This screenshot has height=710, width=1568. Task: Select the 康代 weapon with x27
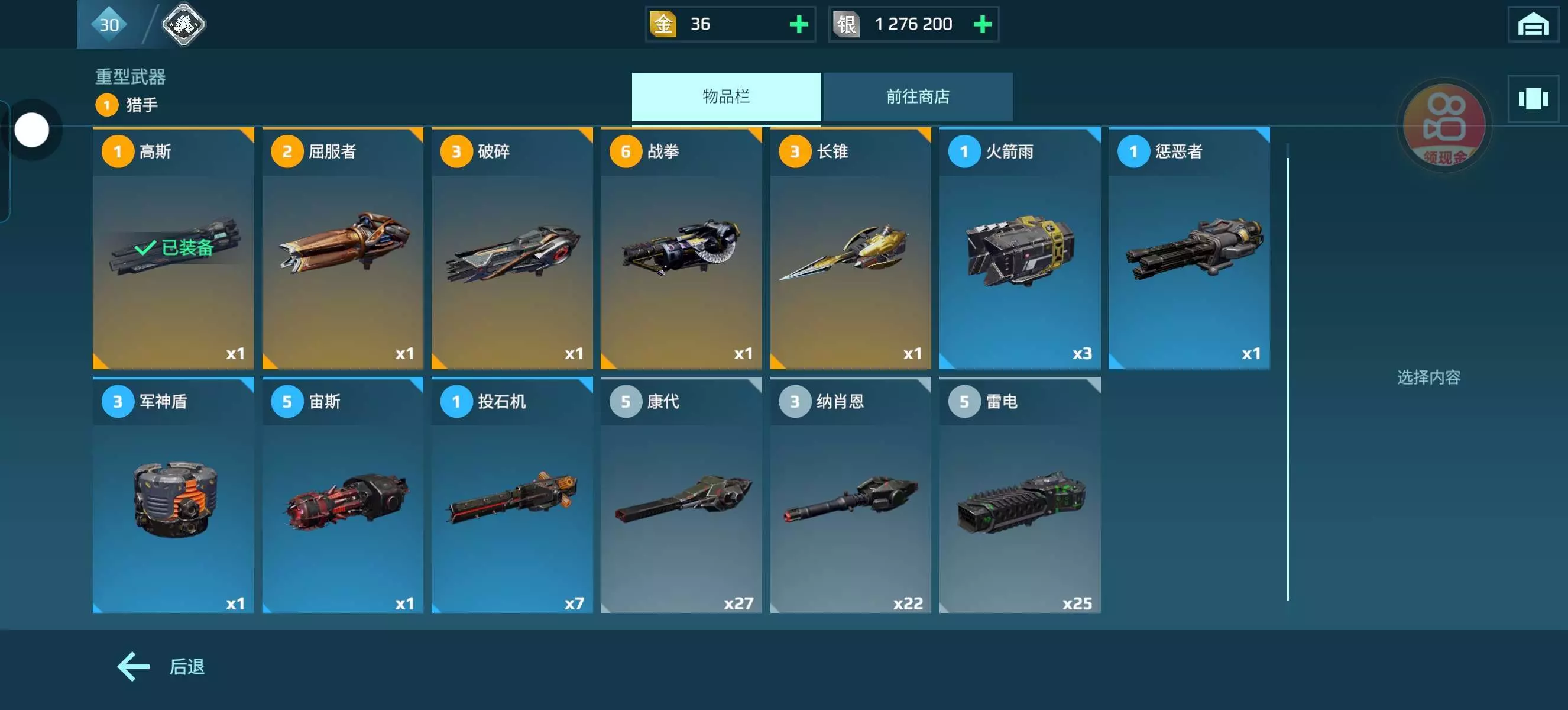tap(681, 495)
